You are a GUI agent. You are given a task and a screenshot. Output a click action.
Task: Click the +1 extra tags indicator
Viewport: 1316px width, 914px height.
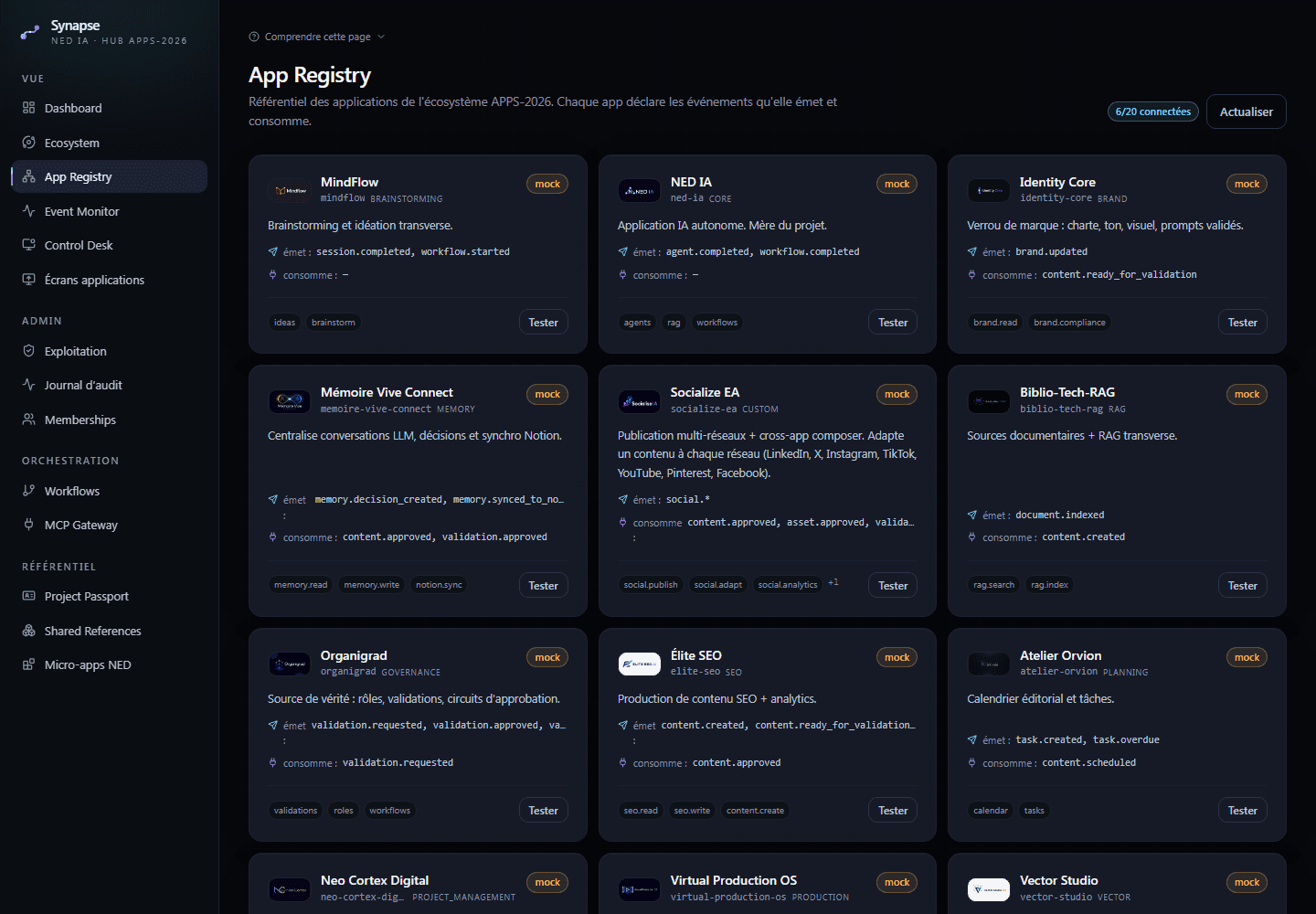click(x=833, y=582)
